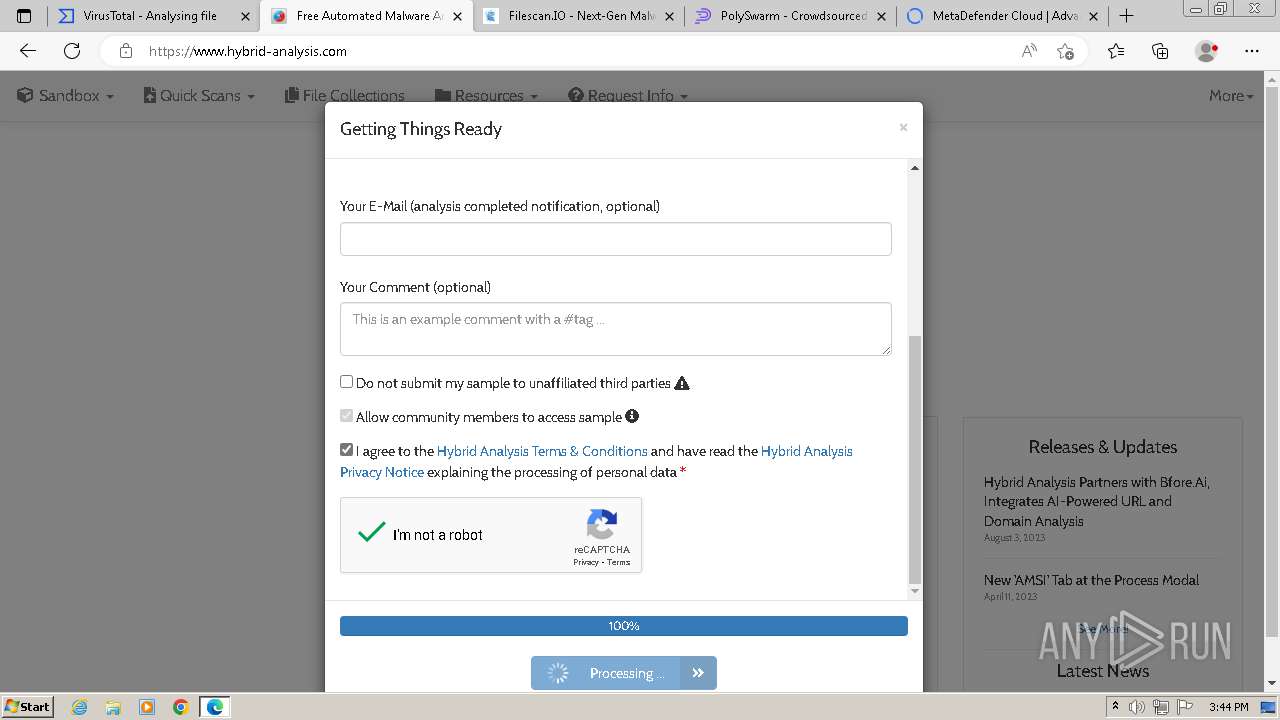This screenshot has width=1280, height=720.
Task: Tick 'Do not submit my sample' checkbox
Action: point(347,382)
